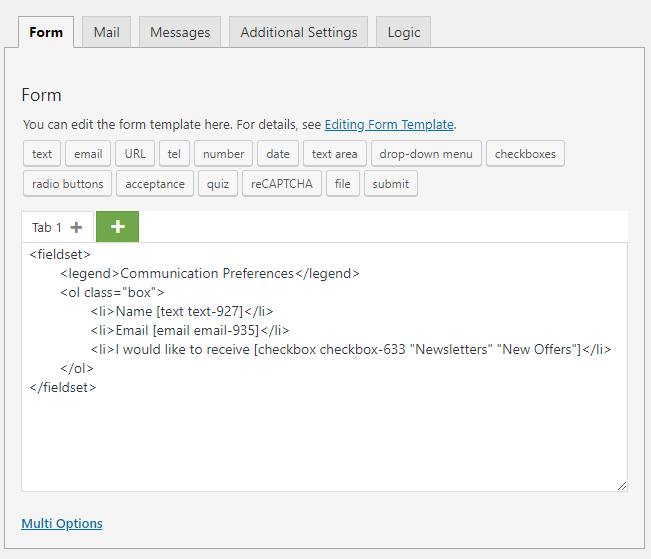This screenshot has height=559, width=651.
Task: Open the Editing Form Template link
Action: [x=389, y=125]
